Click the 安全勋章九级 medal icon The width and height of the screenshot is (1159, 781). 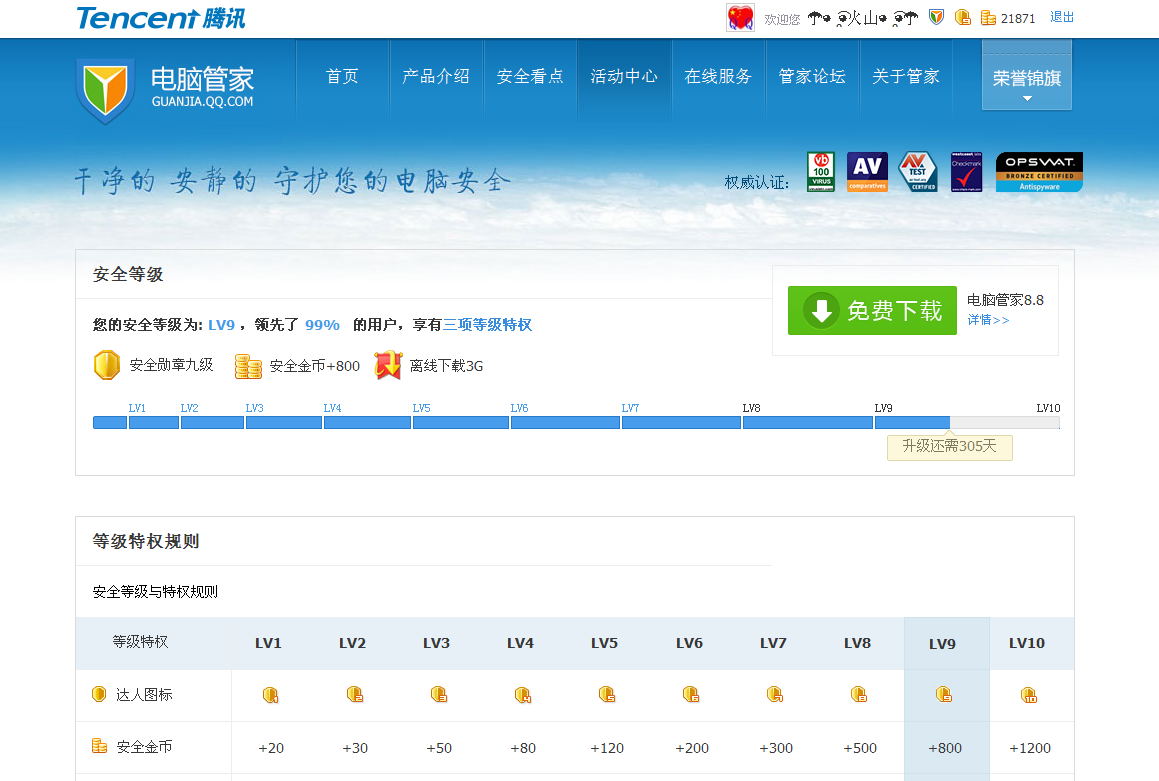pyautogui.click(x=107, y=365)
